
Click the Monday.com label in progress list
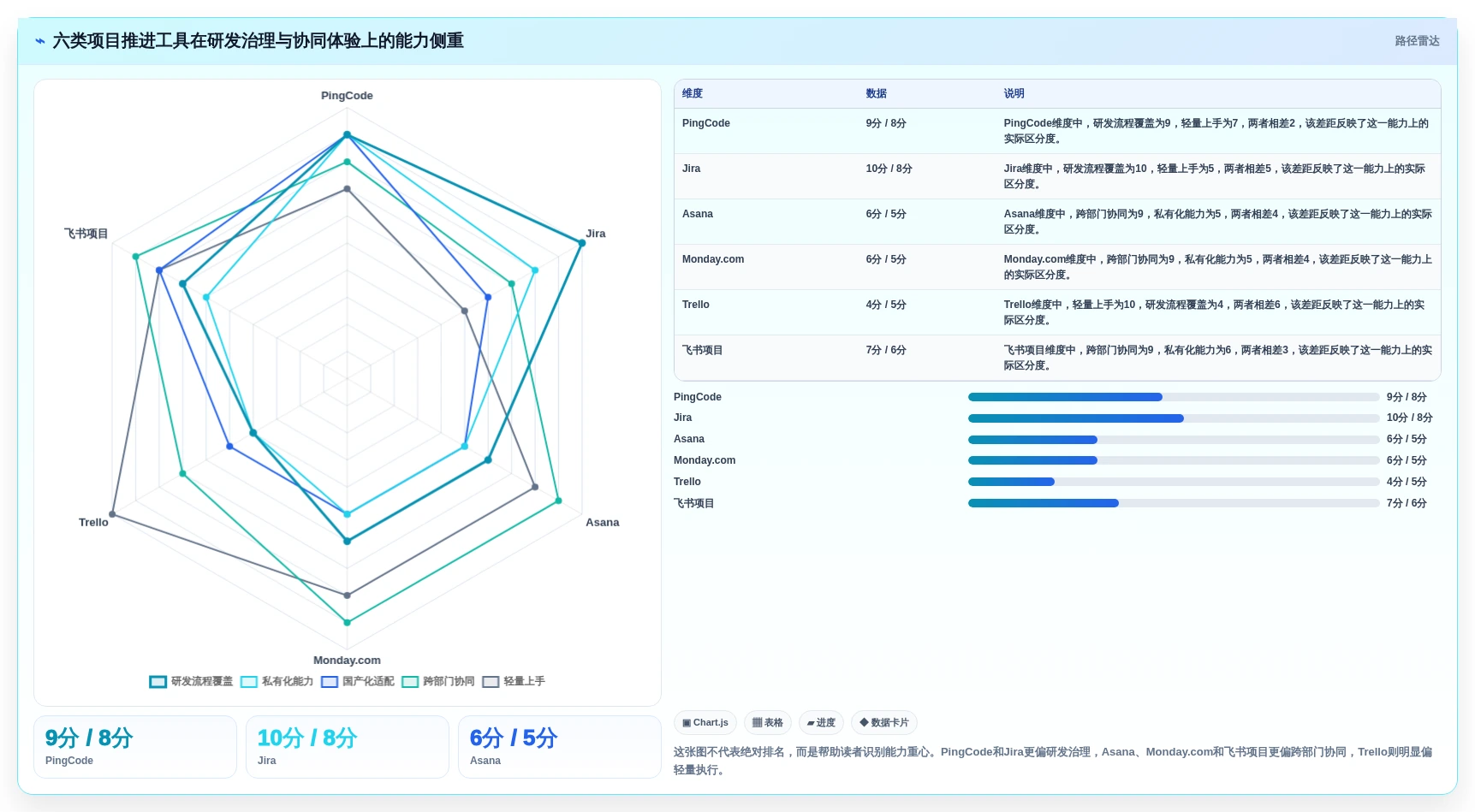pyautogui.click(x=705, y=460)
